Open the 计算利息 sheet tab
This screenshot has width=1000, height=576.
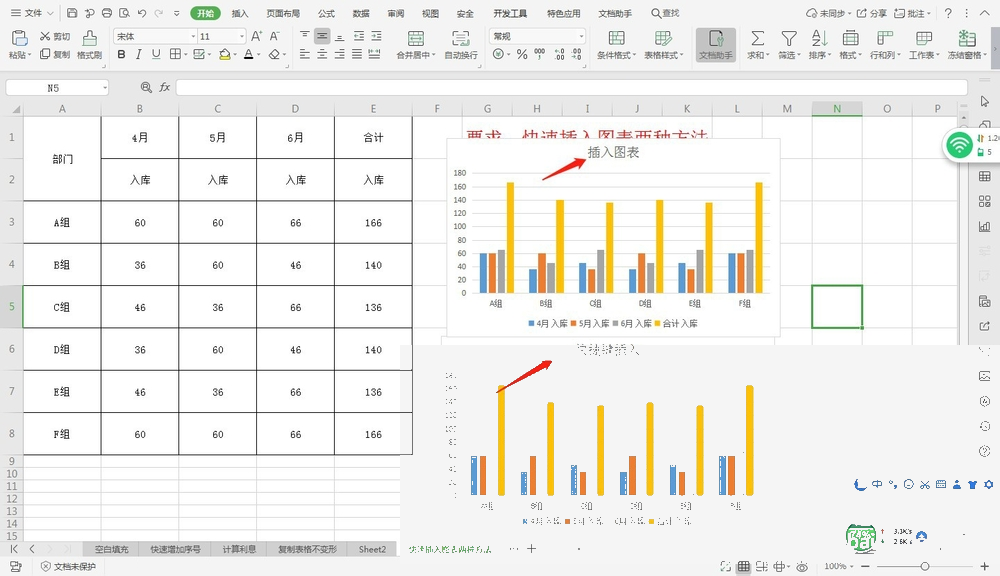coord(239,549)
